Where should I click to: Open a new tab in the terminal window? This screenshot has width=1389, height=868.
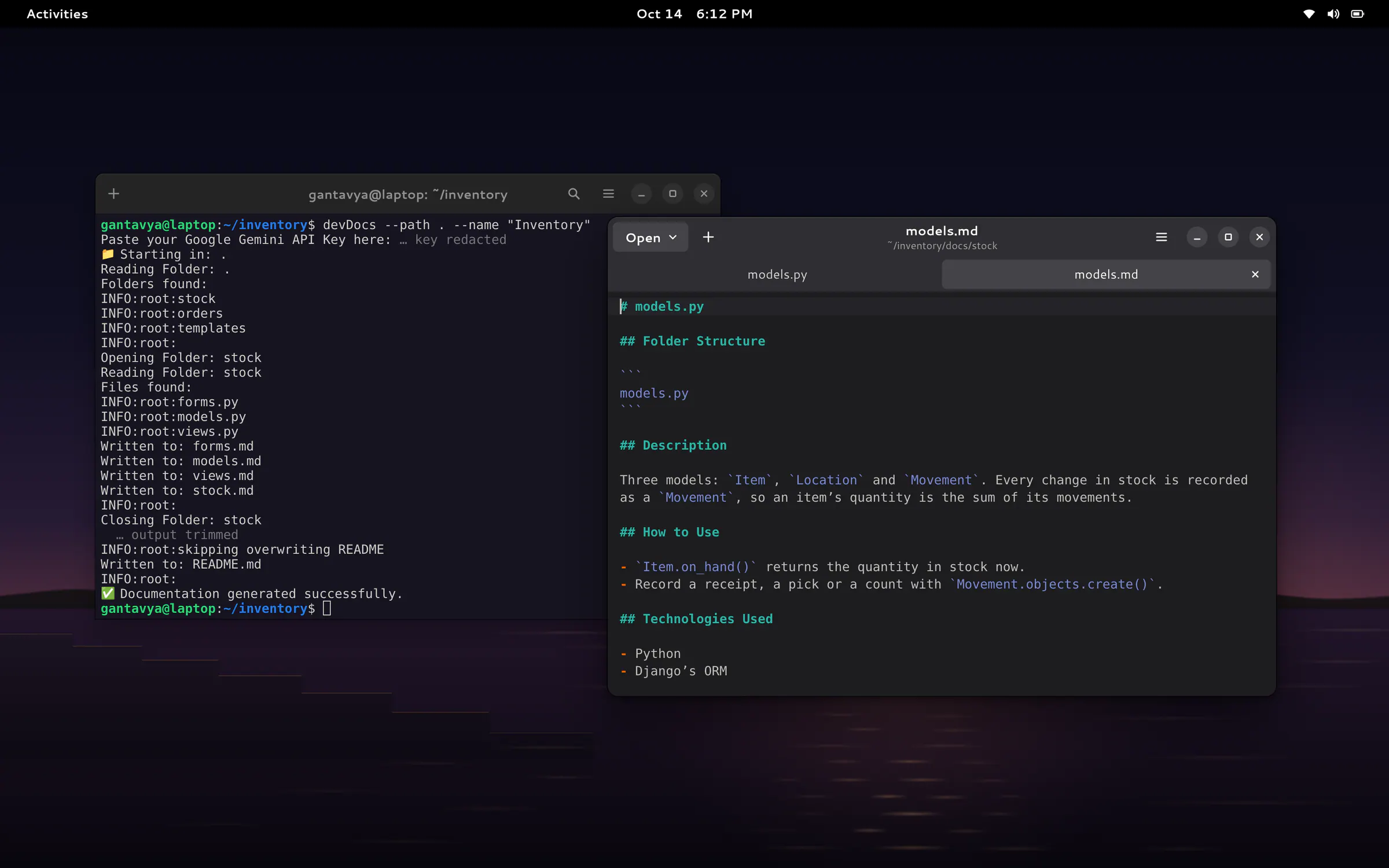[x=113, y=194]
